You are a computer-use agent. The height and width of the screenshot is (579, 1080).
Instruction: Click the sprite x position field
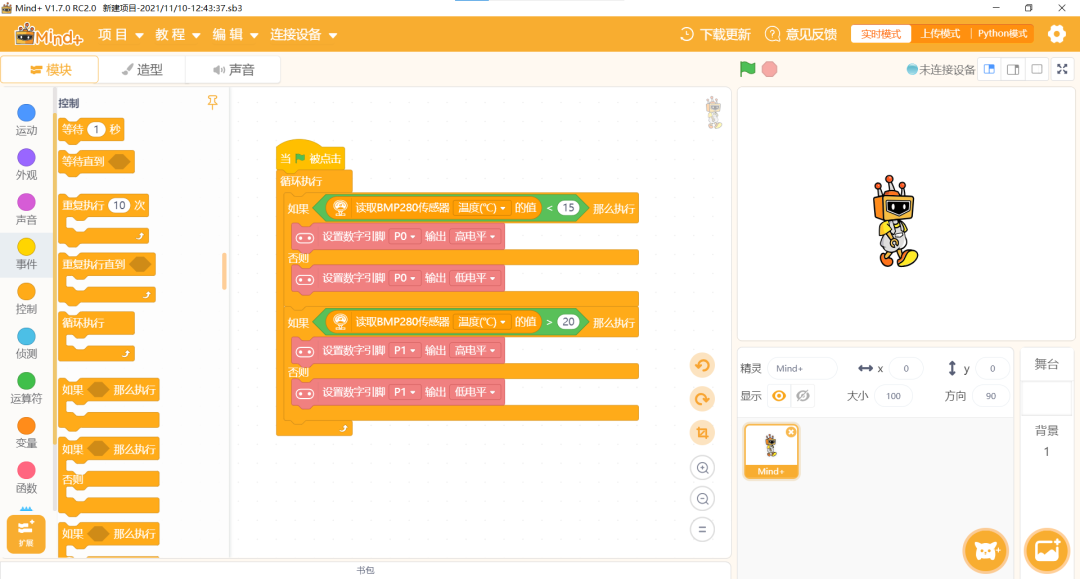click(x=906, y=368)
